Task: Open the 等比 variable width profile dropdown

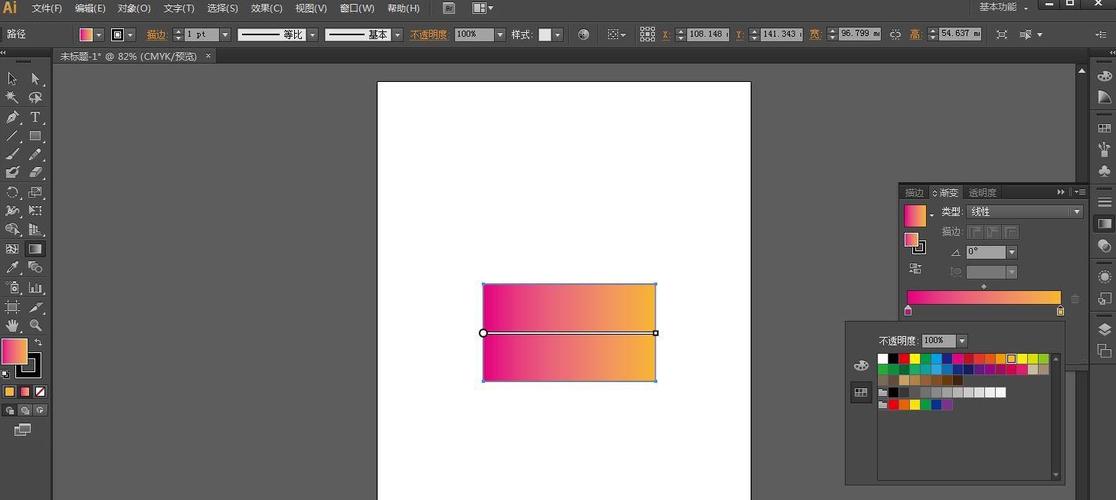Action: [312, 34]
